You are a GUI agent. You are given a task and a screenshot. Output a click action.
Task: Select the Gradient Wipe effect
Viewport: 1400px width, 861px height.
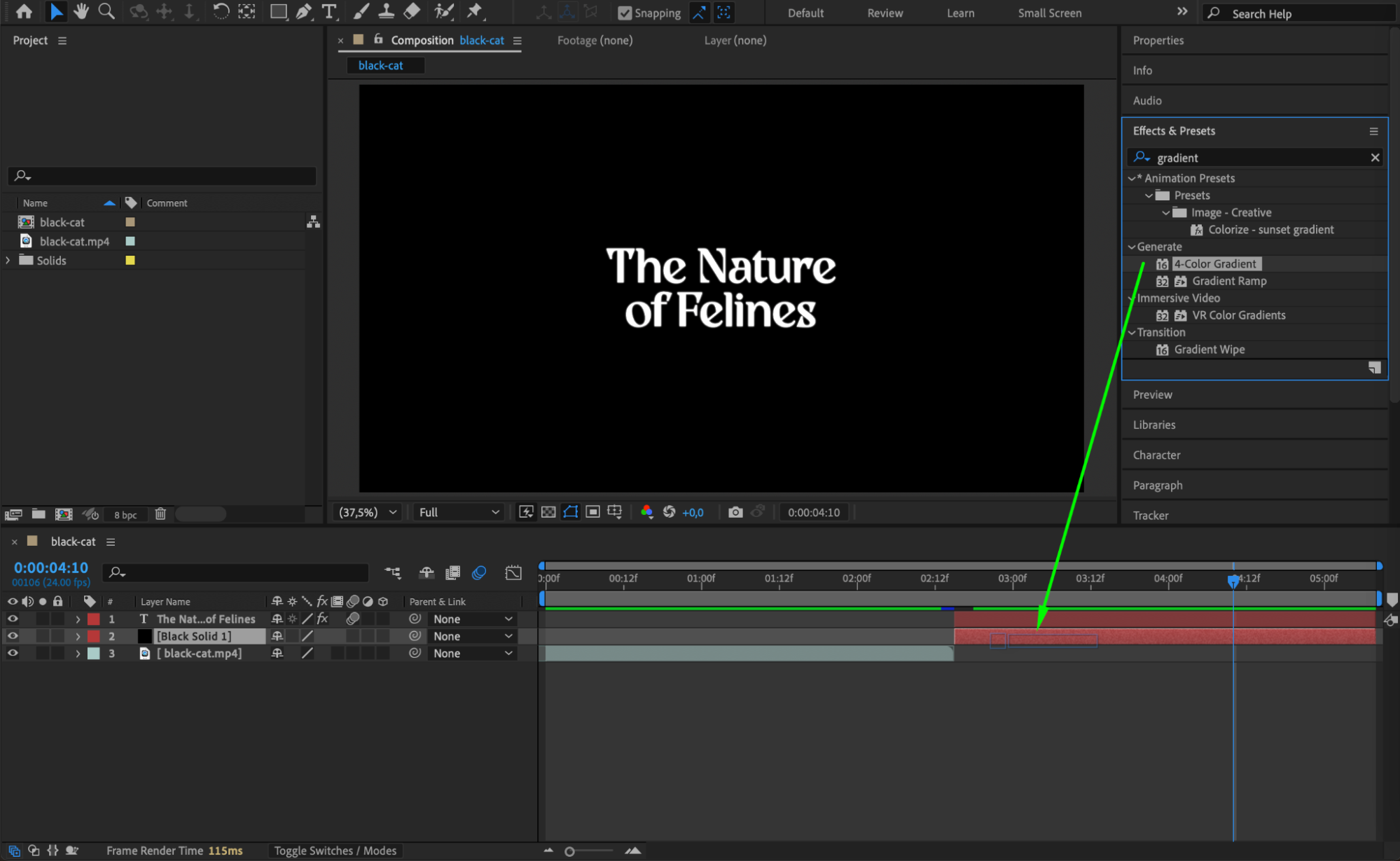1209,349
